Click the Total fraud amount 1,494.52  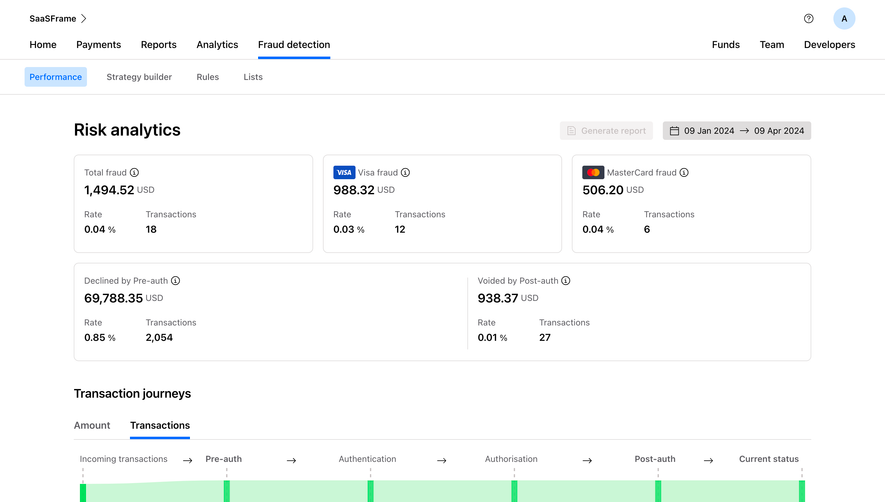click(109, 190)
